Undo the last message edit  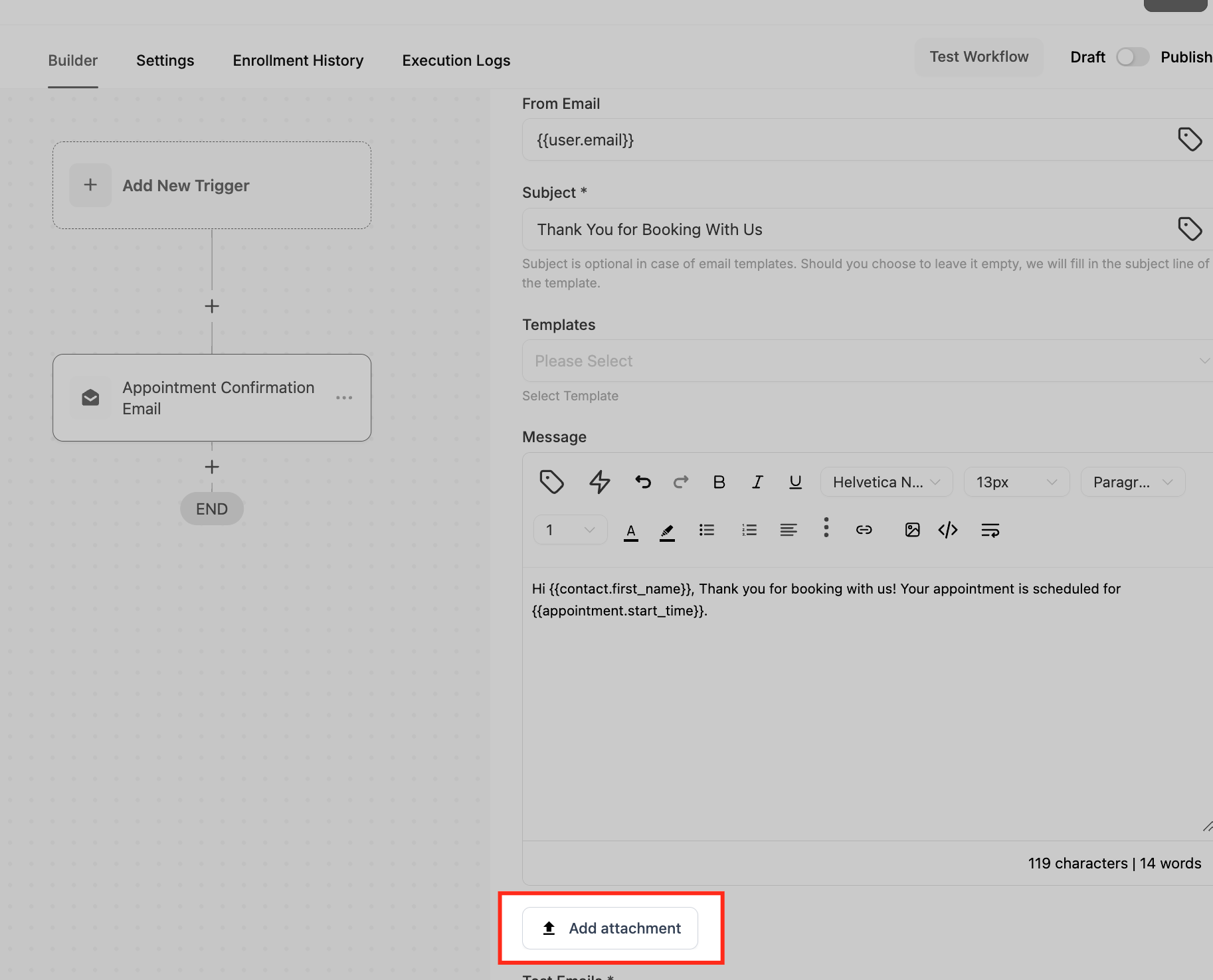coord(642,481)
